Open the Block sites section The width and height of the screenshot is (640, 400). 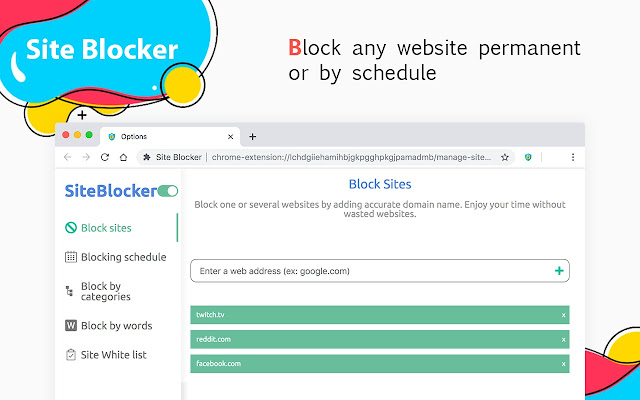coord(98,228)
